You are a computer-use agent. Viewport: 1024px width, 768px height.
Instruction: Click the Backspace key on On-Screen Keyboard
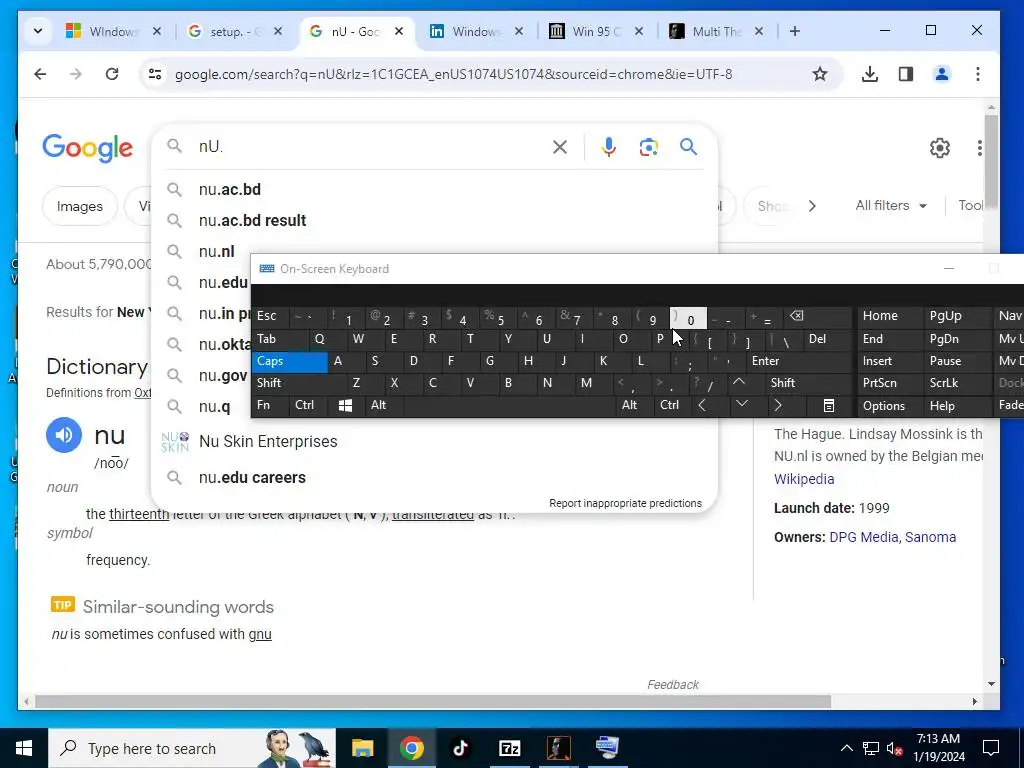(797, 317)
